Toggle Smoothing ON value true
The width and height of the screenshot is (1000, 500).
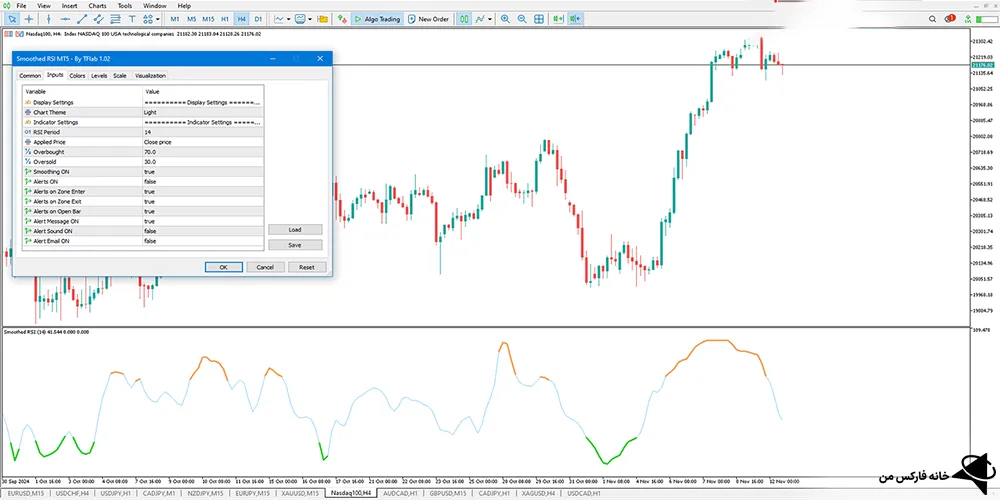tap(203, 172)
